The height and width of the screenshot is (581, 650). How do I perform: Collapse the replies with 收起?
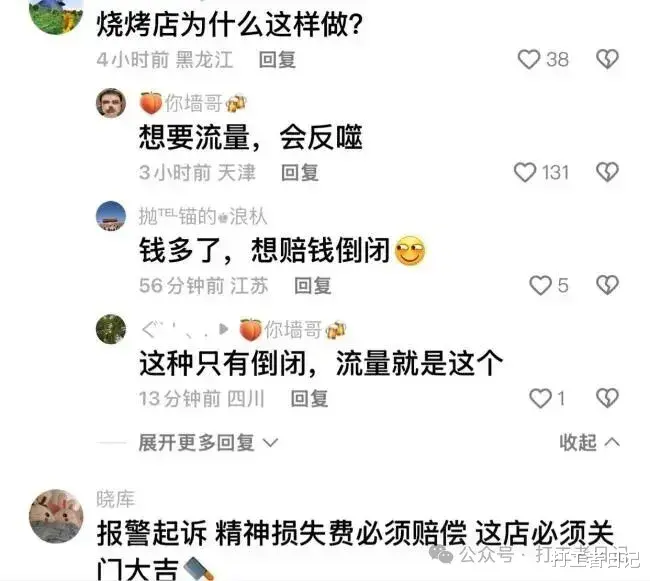pyautogui.click(x=589, y=443)
